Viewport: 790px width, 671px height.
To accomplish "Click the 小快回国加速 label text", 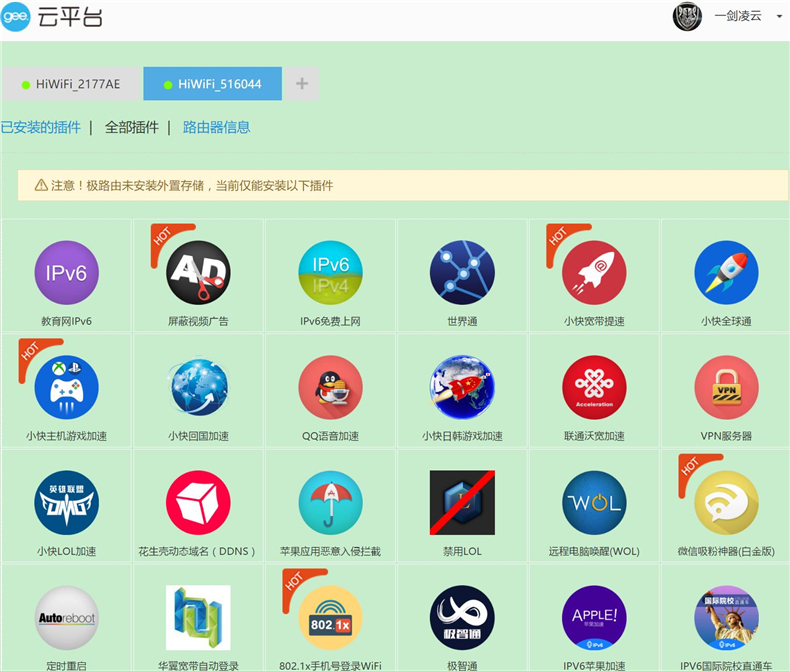I will pyautogui.click(x=199, y=436).
